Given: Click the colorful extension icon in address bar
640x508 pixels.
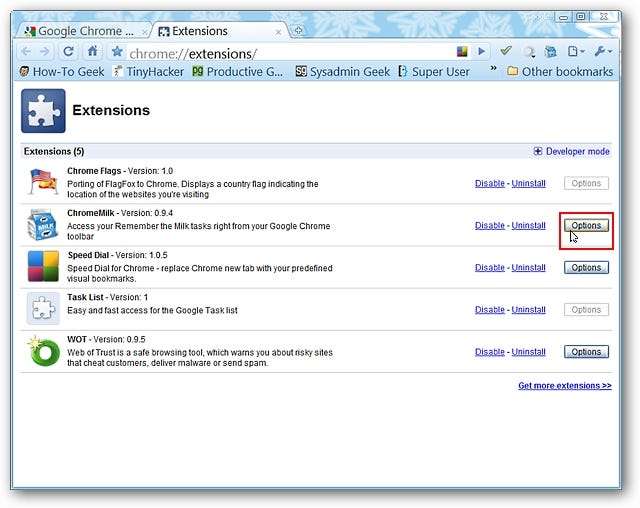Looking at the screenshot, I should coord(462,51).
